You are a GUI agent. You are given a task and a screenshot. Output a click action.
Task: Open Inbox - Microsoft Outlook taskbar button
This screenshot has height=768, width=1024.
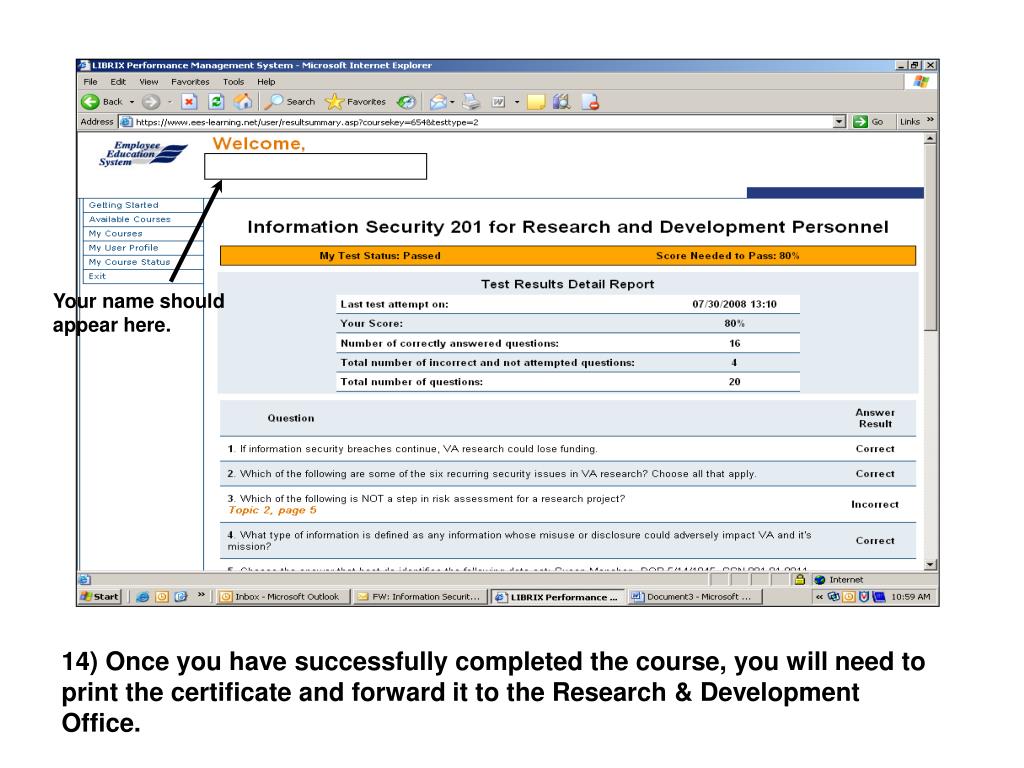click(282, 596)
